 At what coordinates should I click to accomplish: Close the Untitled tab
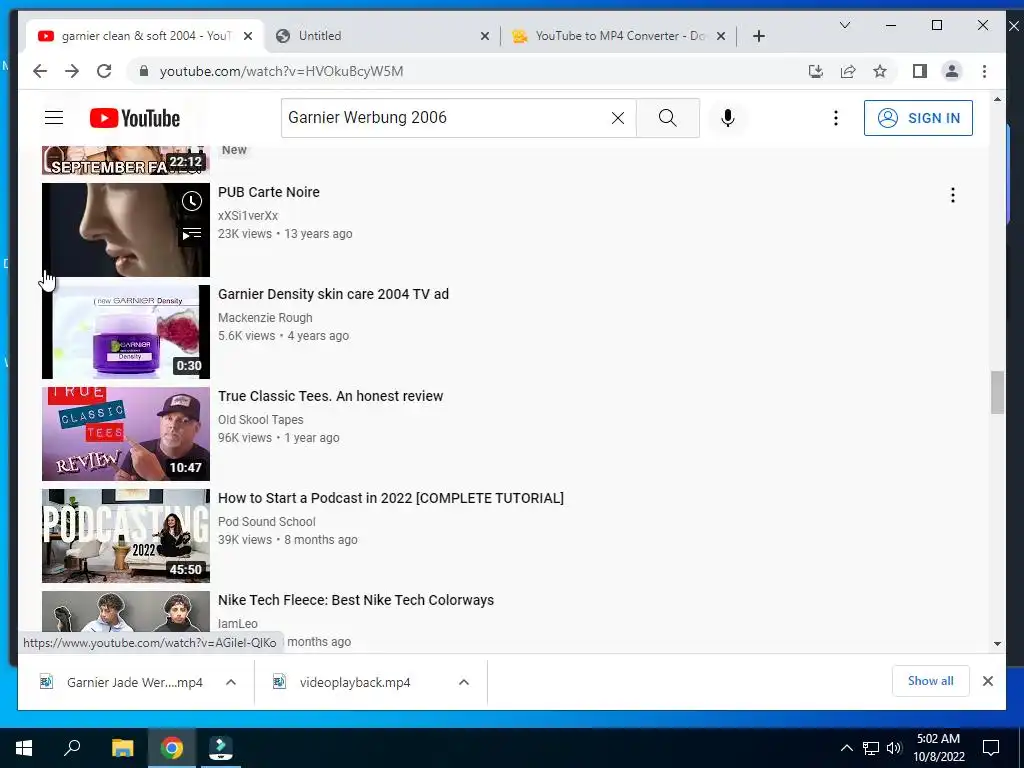[485, 36]
